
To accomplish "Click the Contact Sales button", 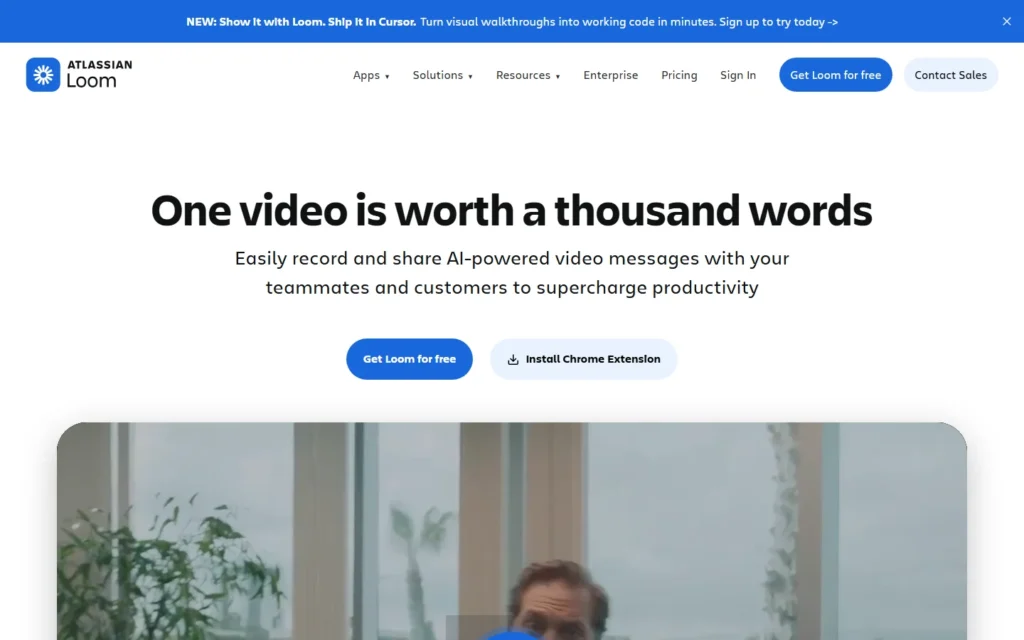I will coord(950,74).
